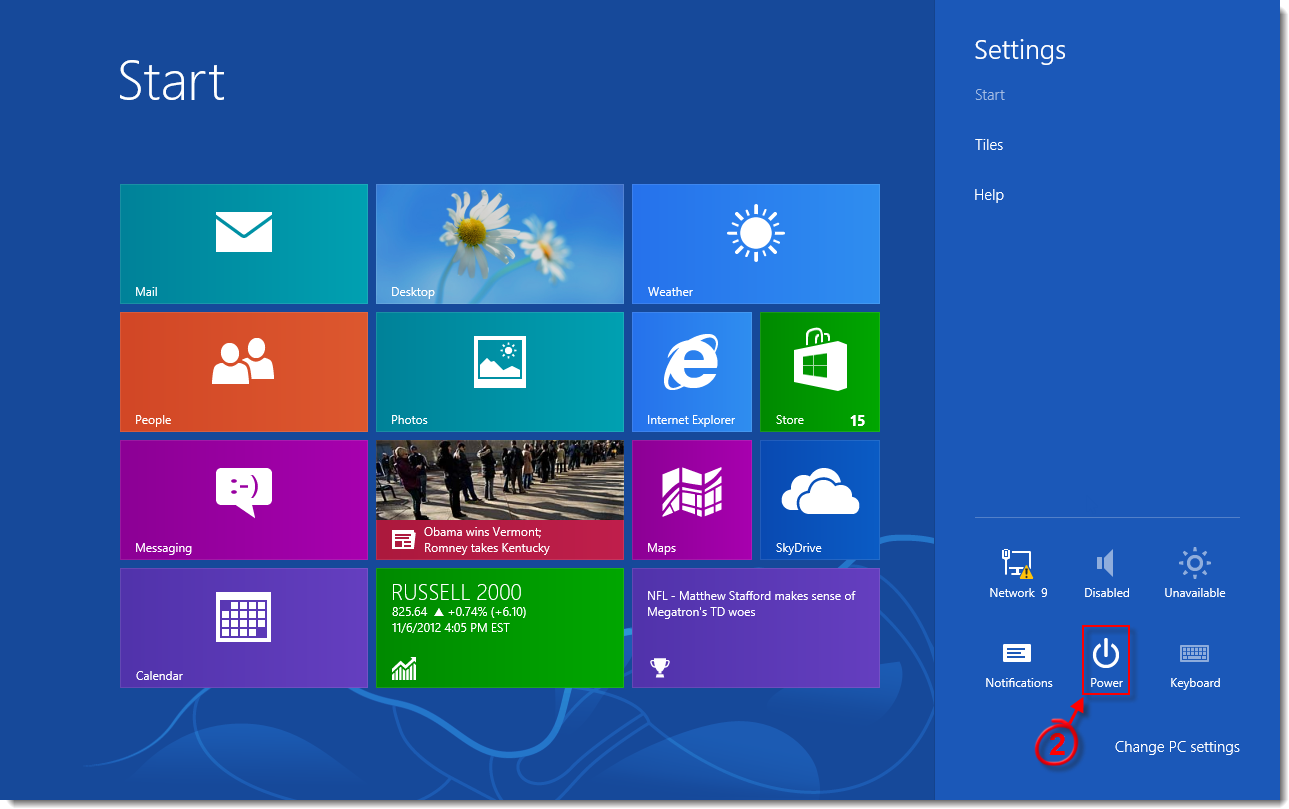Open the Mail tile
Viewport: 1289px width, 809px height.
tap(244, 244)
